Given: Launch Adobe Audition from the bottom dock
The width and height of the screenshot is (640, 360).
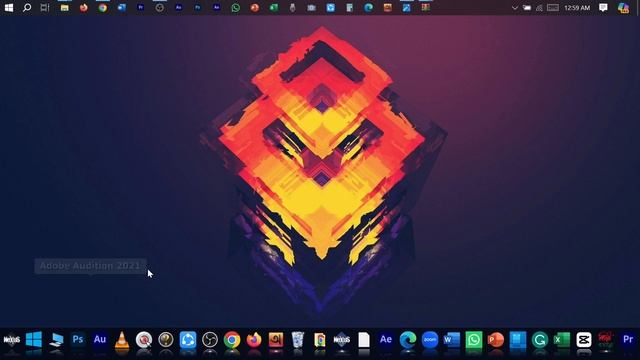Looking at the screenshot, I should click(x=100, y=340).
